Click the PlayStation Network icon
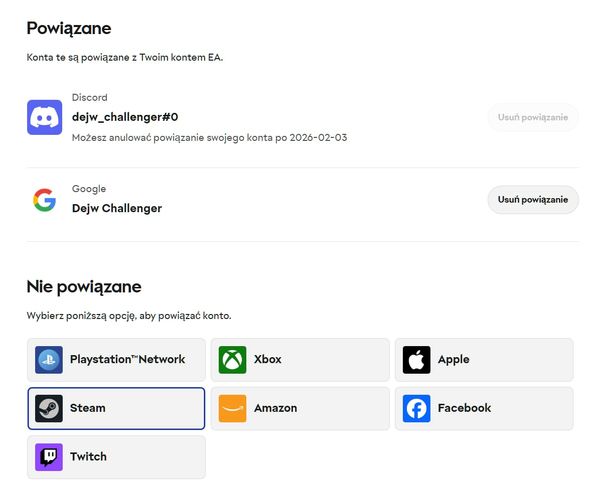The height and width of the screenshot is (485, 600). tap(49, 359)
